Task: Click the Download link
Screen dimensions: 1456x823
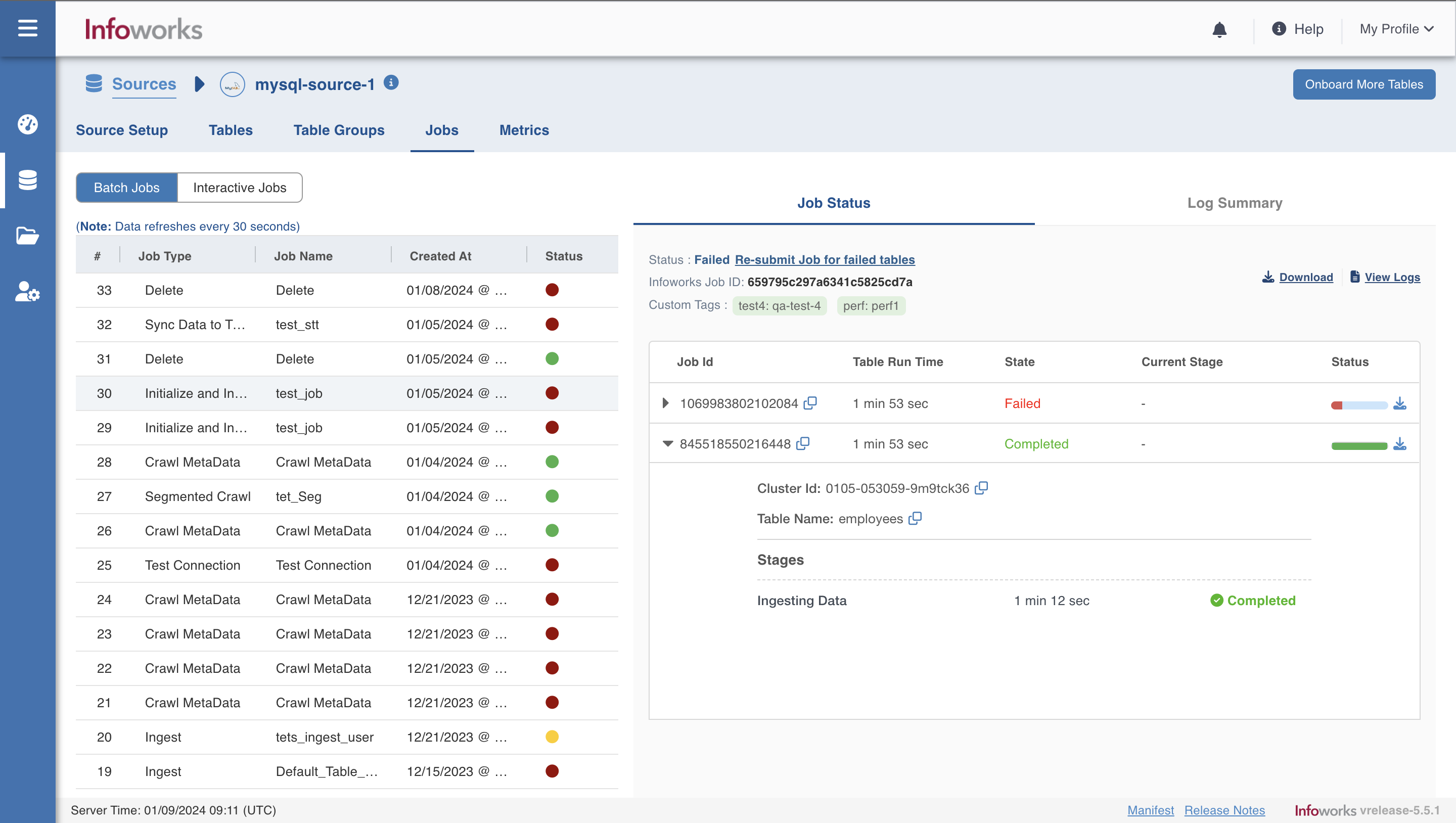Action: 1306,277
